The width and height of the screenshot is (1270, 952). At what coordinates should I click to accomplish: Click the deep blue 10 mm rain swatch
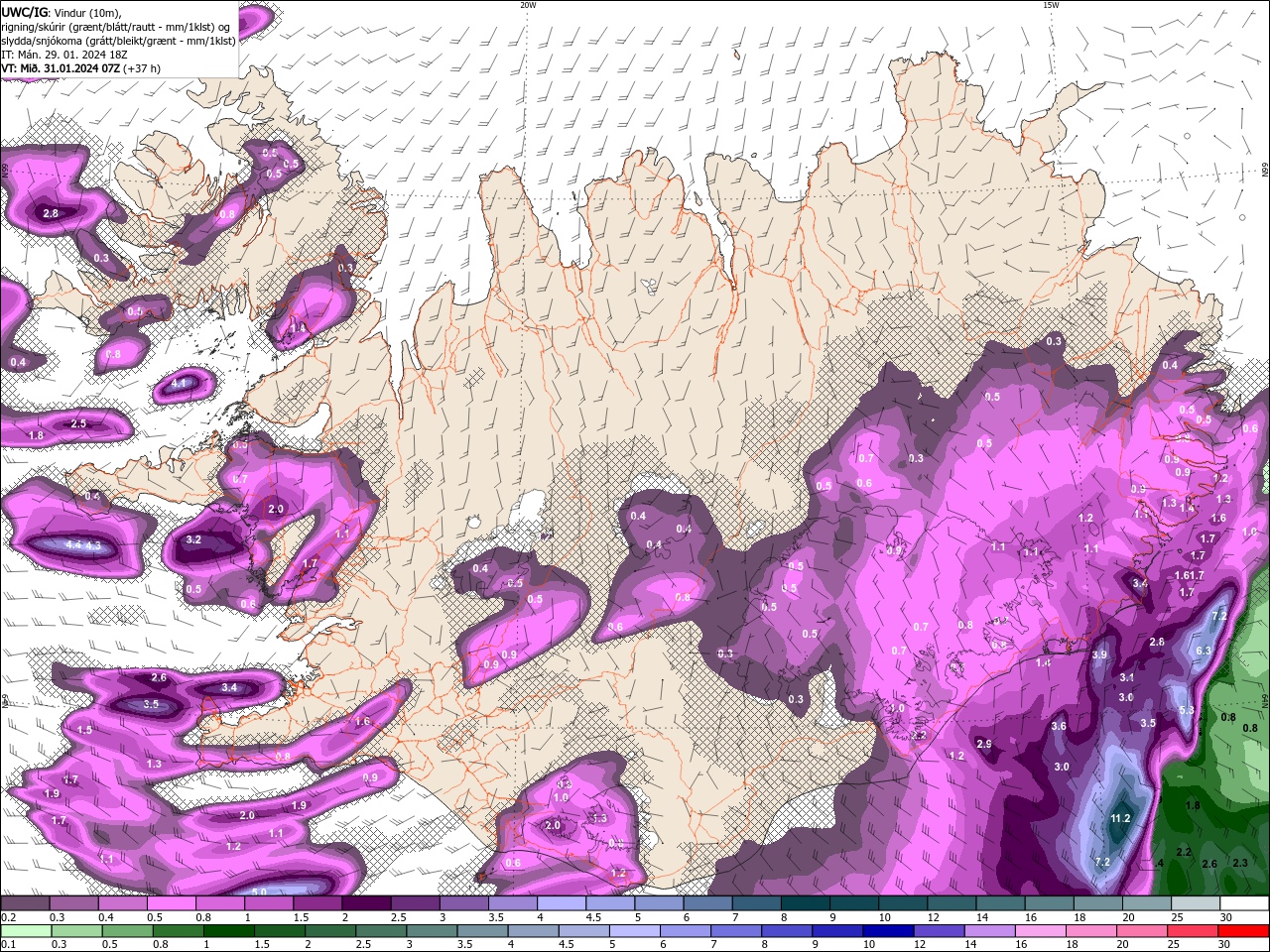(887, 930)
